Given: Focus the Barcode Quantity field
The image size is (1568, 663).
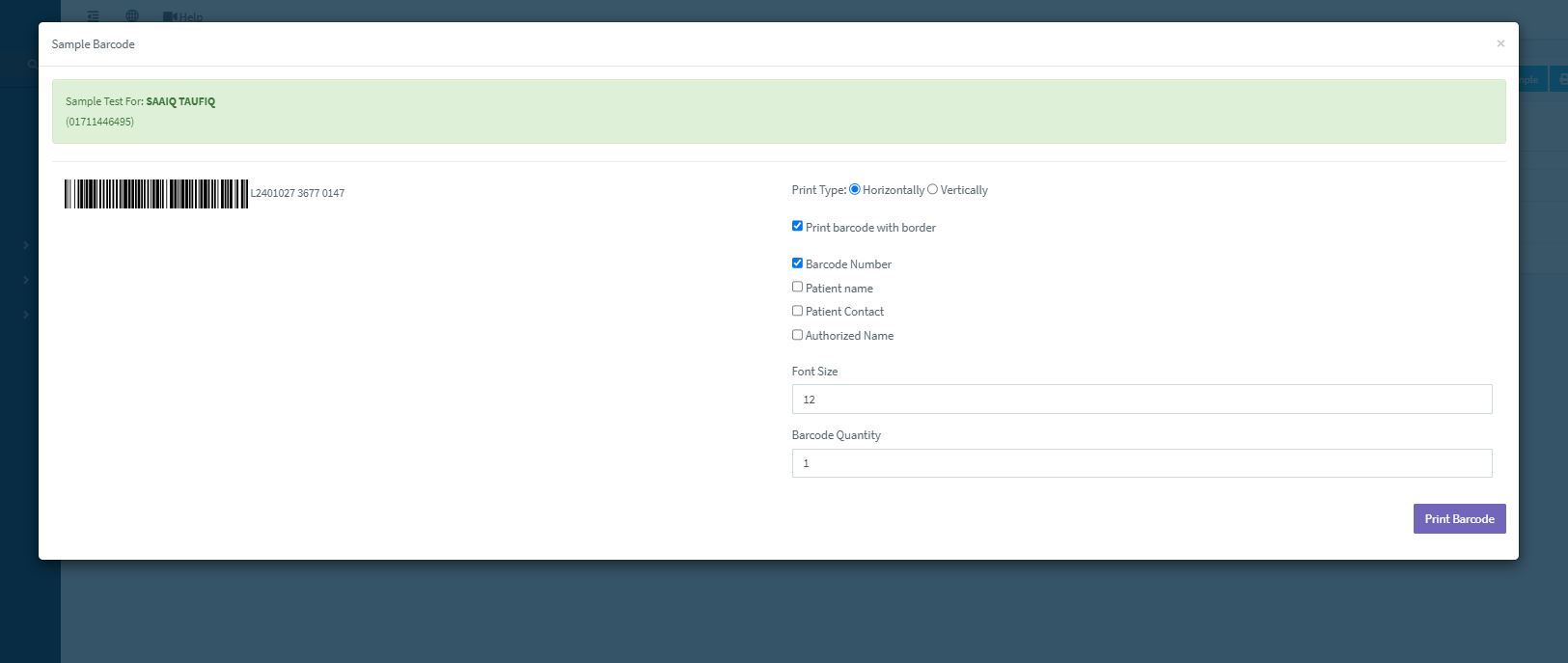Looking at the screenshot, I should (1142, 463).
